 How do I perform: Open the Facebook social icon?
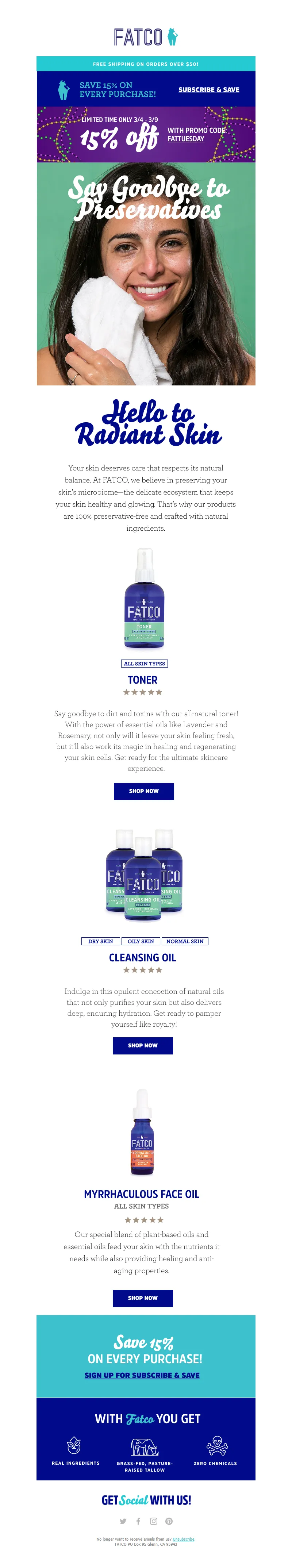[x=138, y=1521]
